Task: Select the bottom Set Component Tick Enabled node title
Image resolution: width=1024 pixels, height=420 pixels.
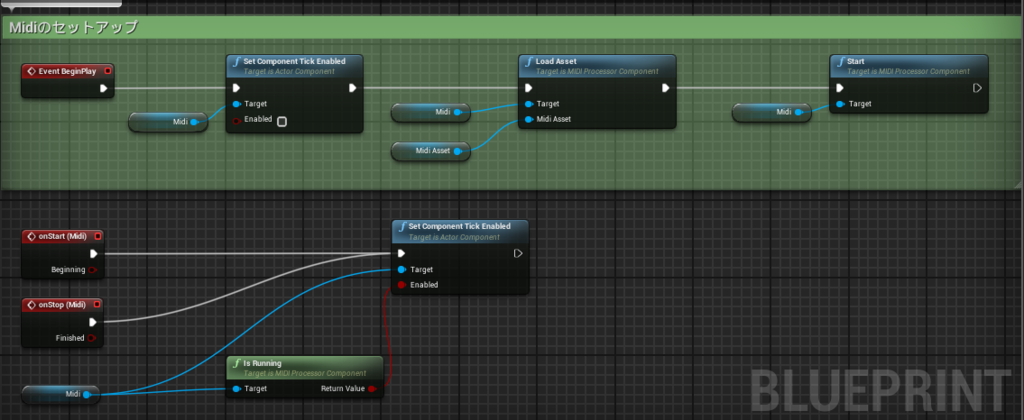Action: click(x=459, y=227)
